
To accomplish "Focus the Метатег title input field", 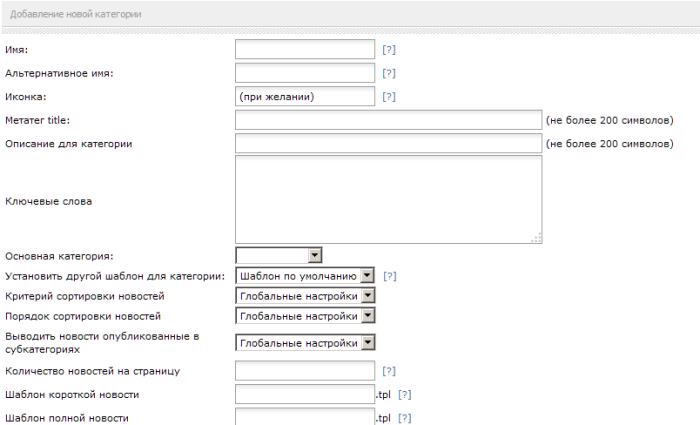I will coord(388,120).
